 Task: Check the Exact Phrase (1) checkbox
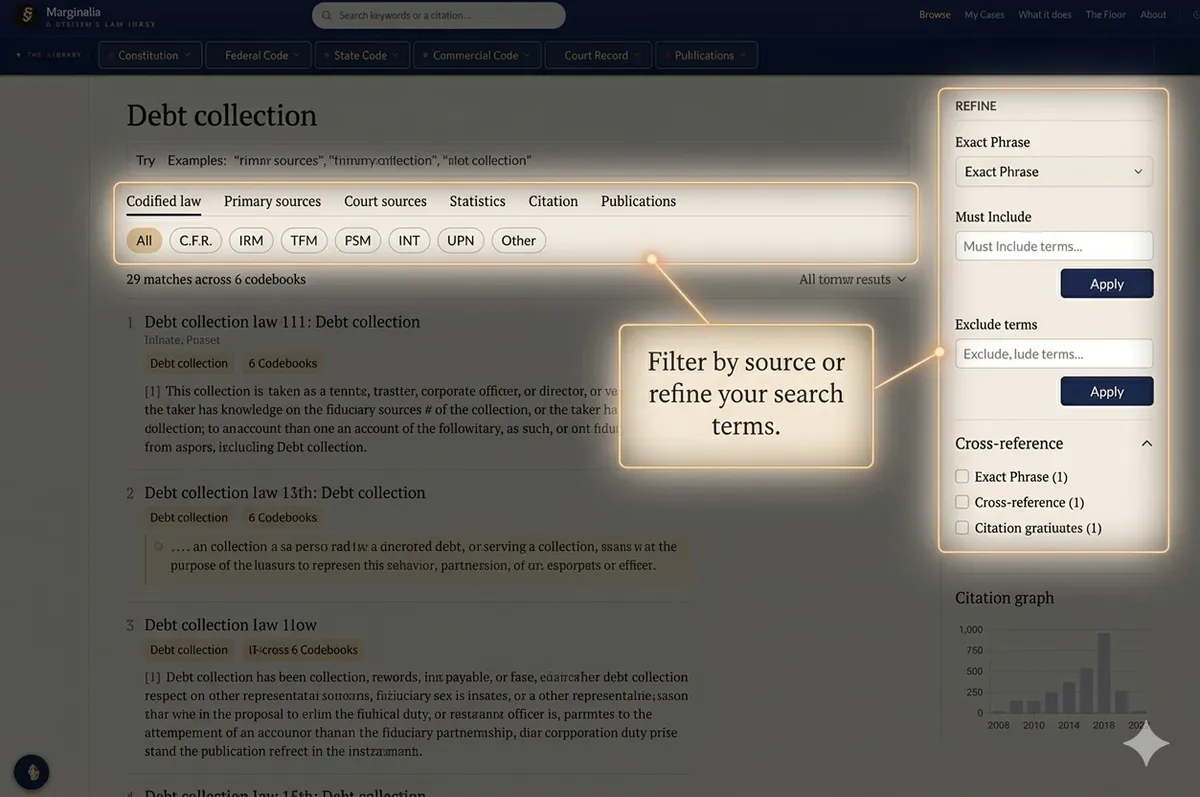[x=962, y=476]
